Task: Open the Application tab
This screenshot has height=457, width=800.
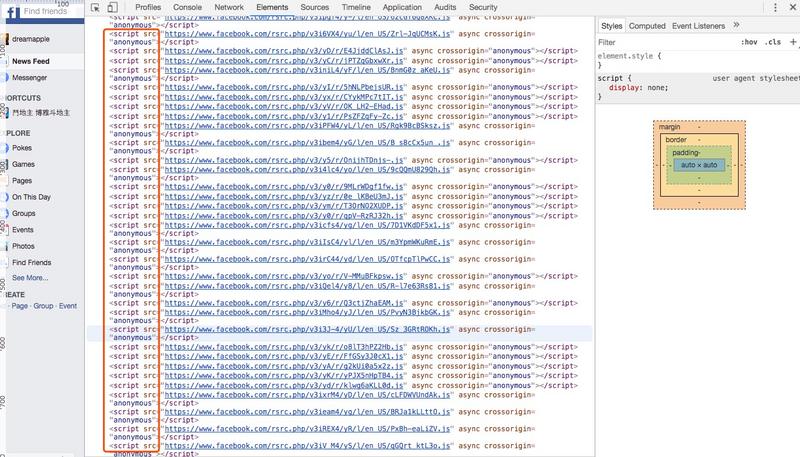Action: (x=402, y=7)
